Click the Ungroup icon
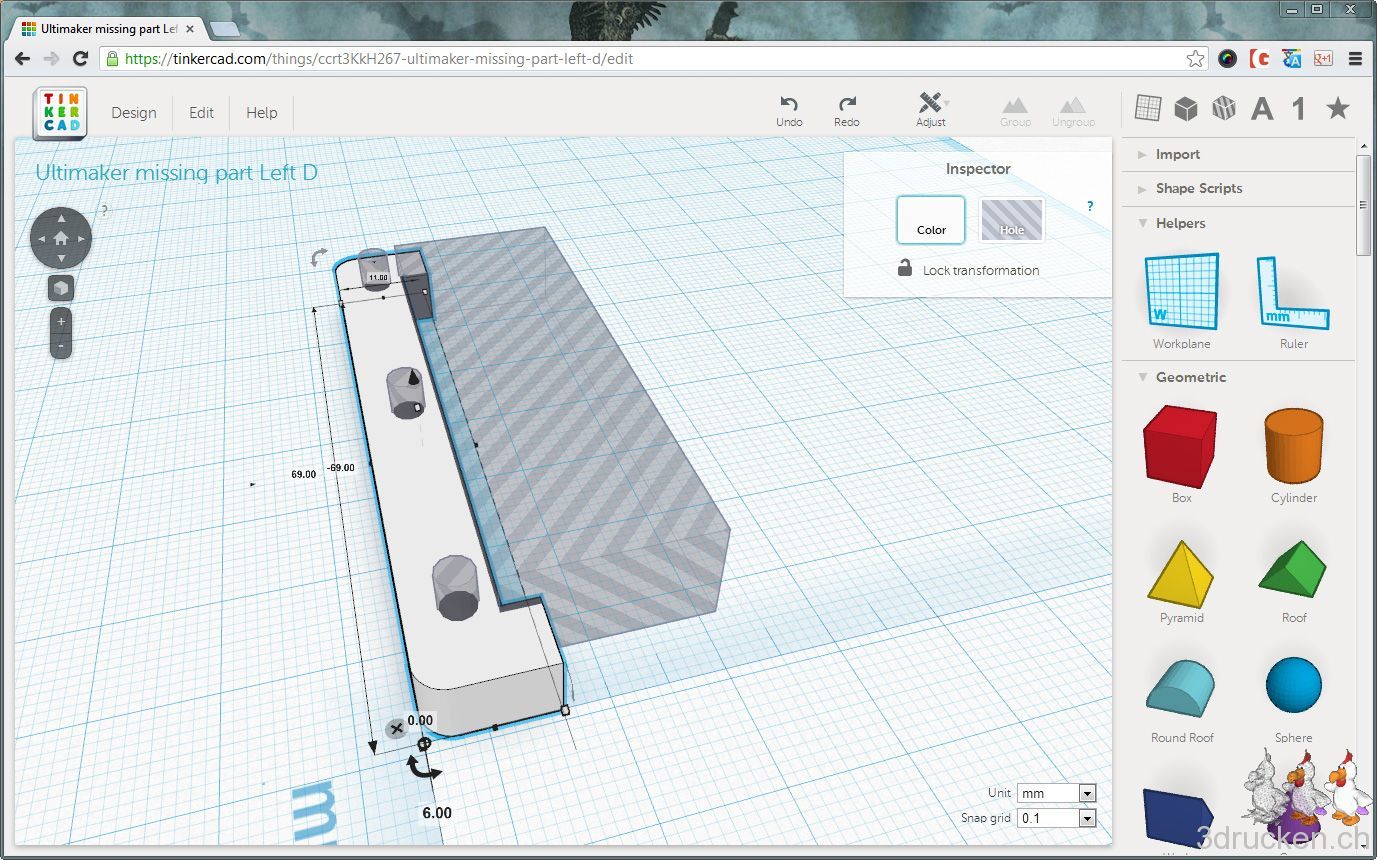Screen dimensions: 1377x860 point(1073,111)
